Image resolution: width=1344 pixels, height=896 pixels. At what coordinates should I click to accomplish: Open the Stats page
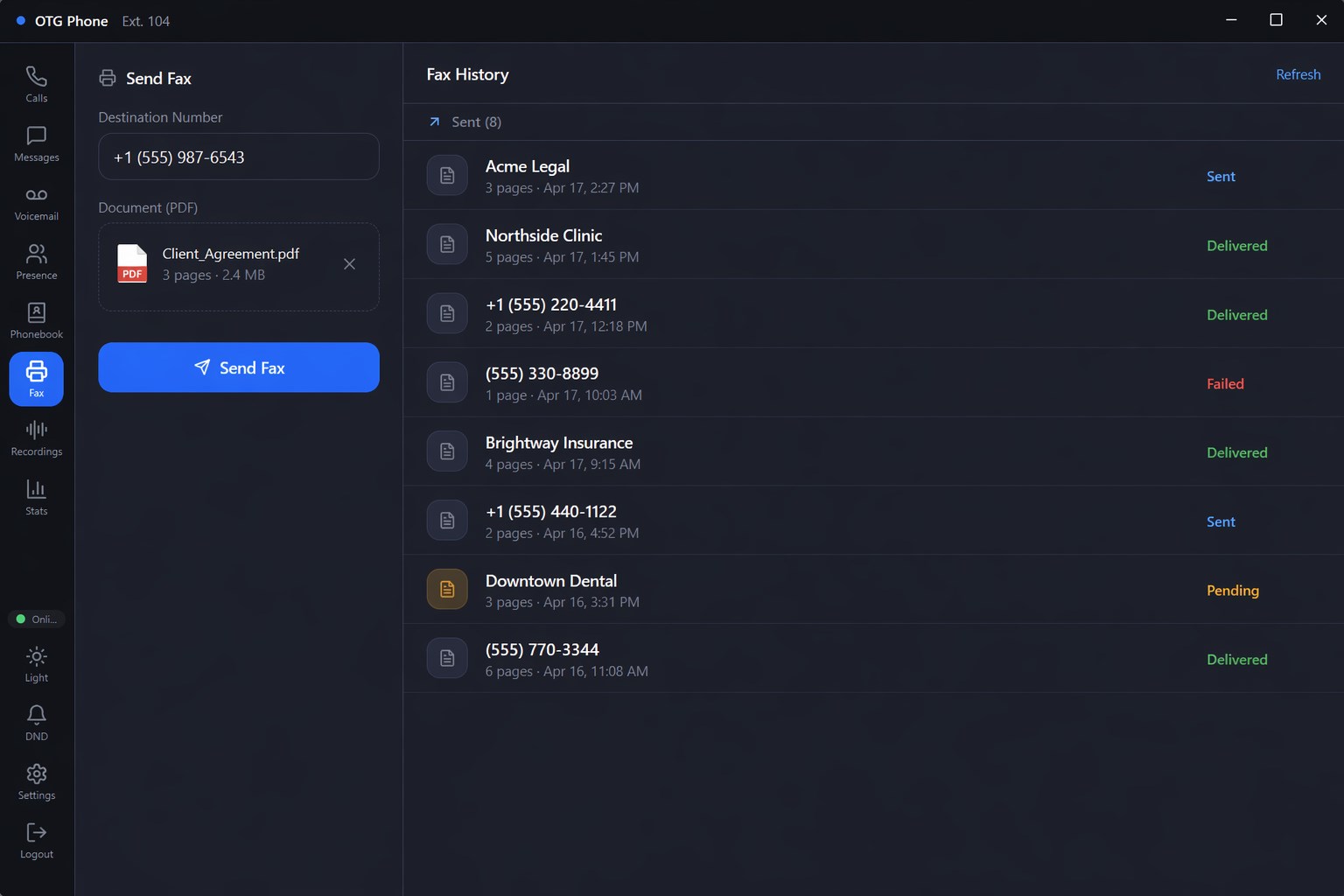37,497
